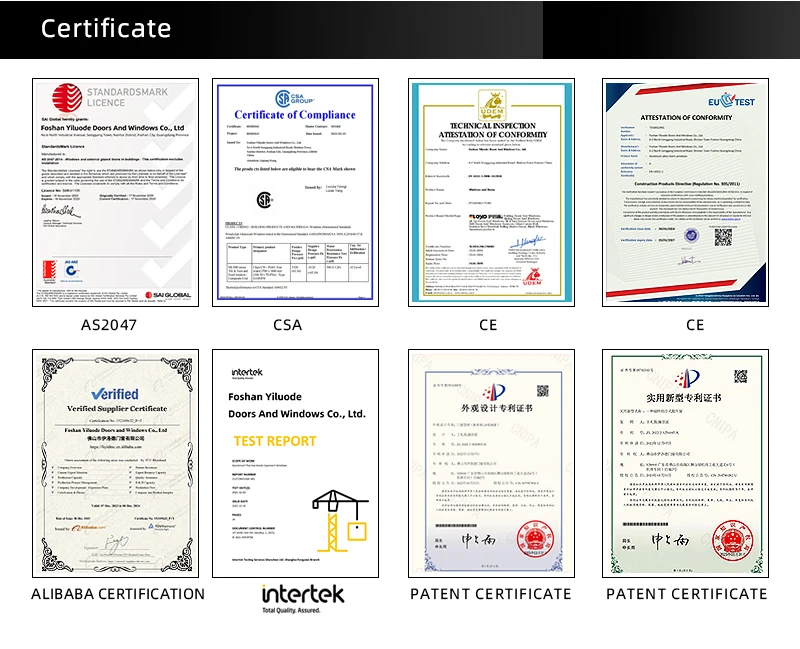Open the EU Test Attestation of Conformity image
The width and height of the screenshot is (800, 649).
pos(685,192)
